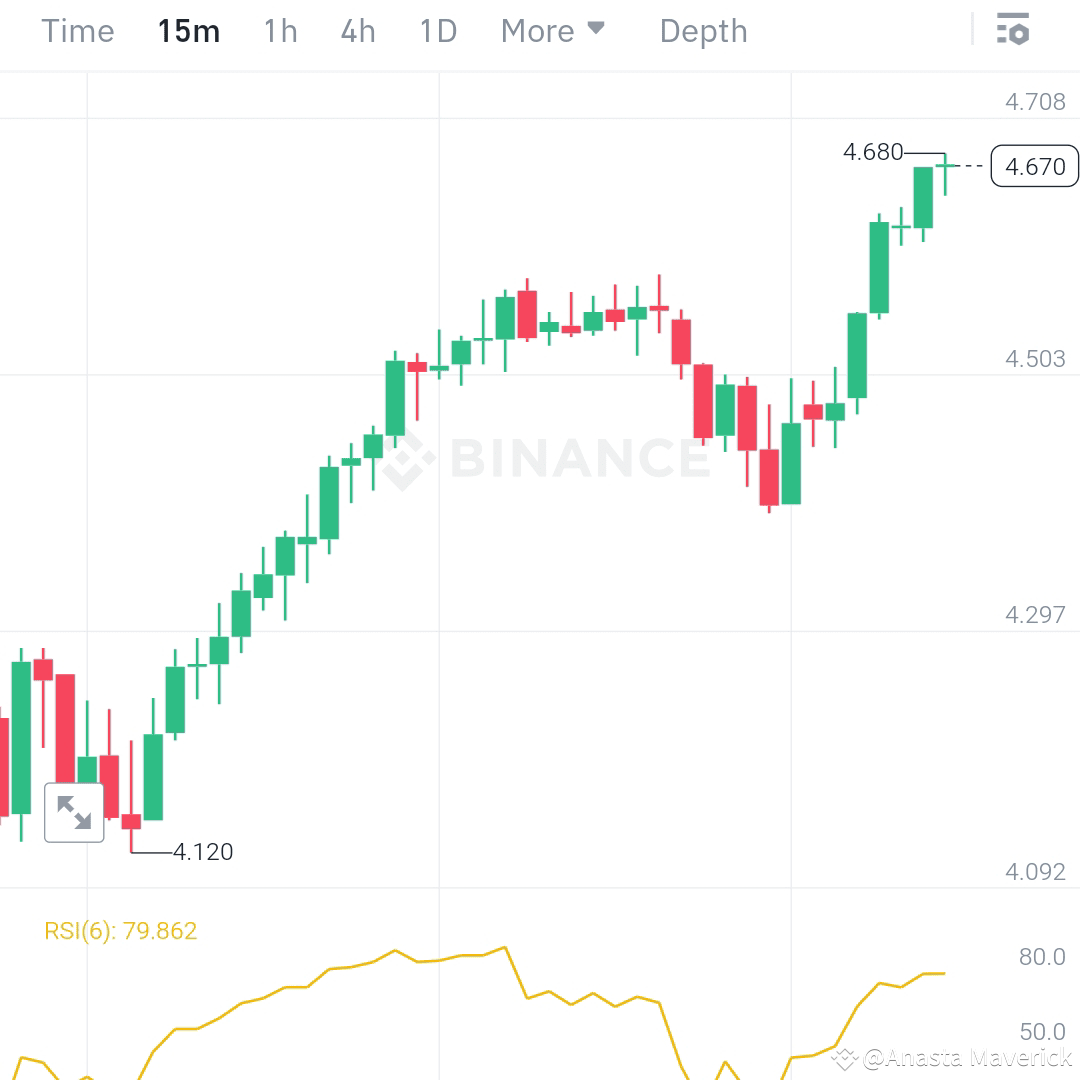Switch to the 1h timeframe
This screenshot has height=1080, width=1080.
click(x=279, y=31)
